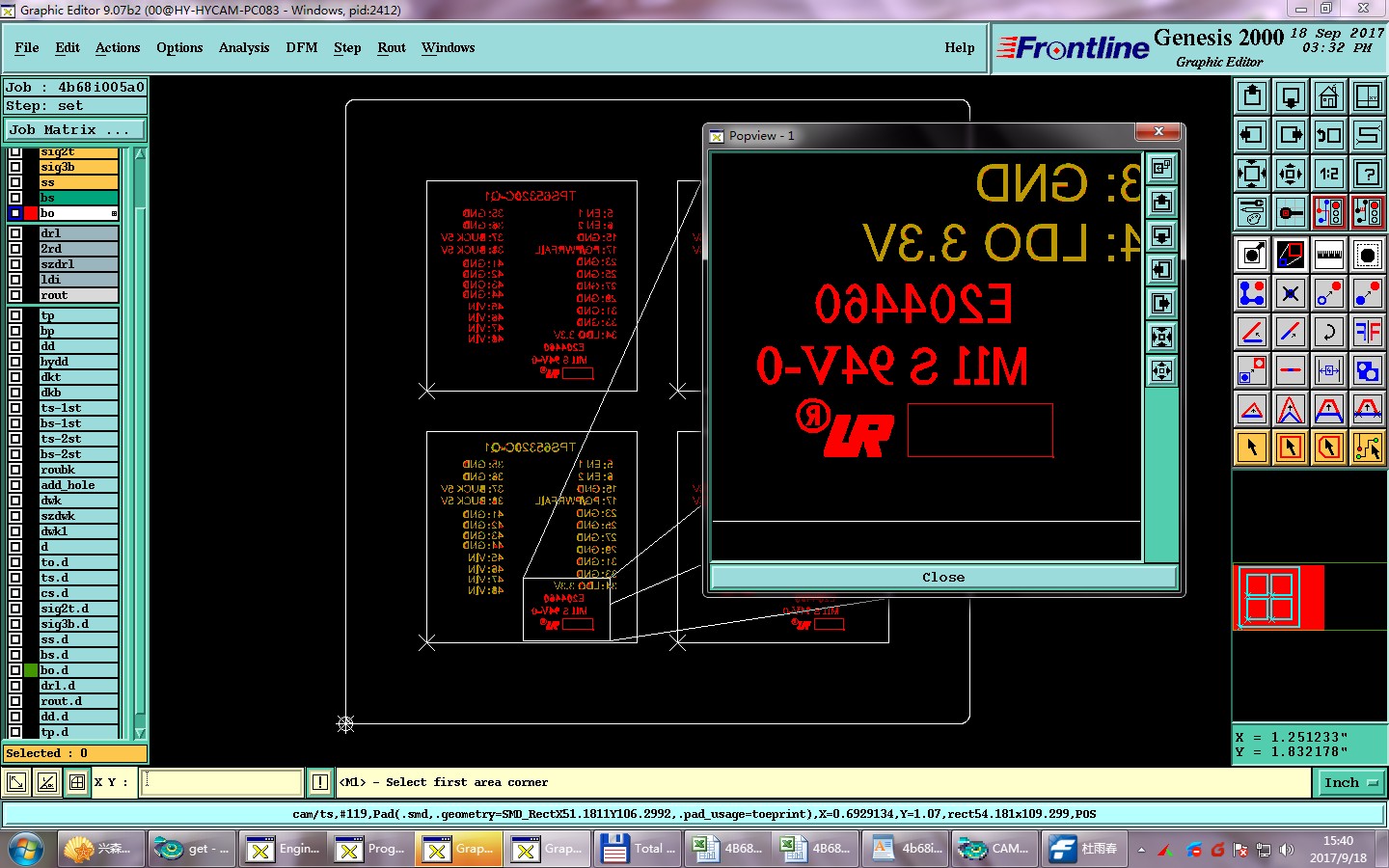Open the CAM taskbar item
The height and width of the screenshot is (868, 1389).
pyautogui.click(x=994, y=849)
